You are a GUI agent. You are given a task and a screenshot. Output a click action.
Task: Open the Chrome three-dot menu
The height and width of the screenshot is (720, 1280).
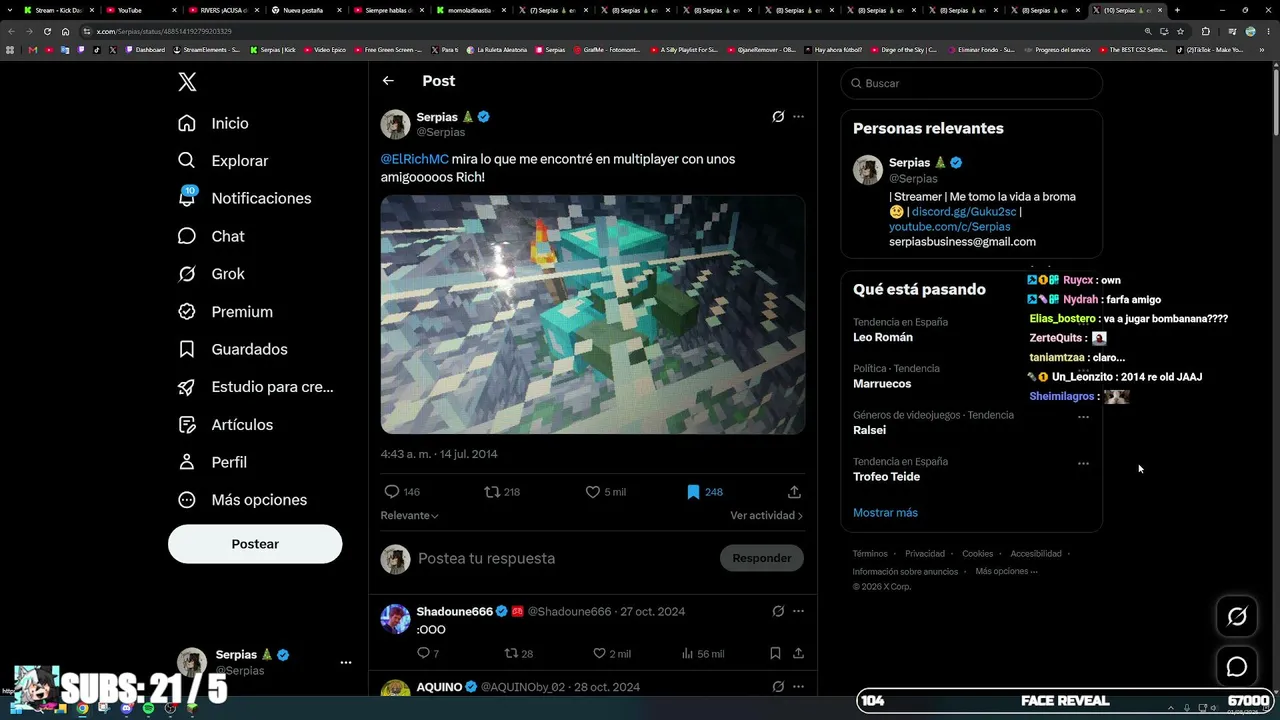pyautogui.click(x=1270, y=31)
